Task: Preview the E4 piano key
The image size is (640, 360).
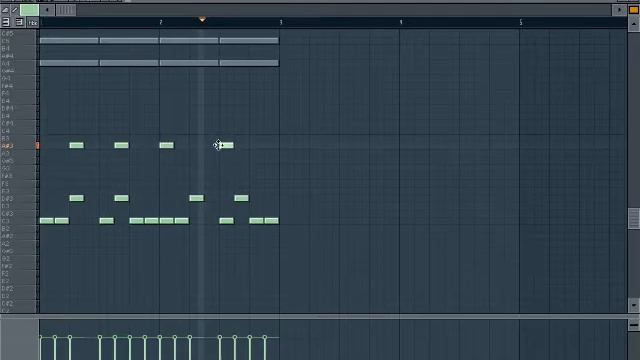Action: (x=19, y=101)
